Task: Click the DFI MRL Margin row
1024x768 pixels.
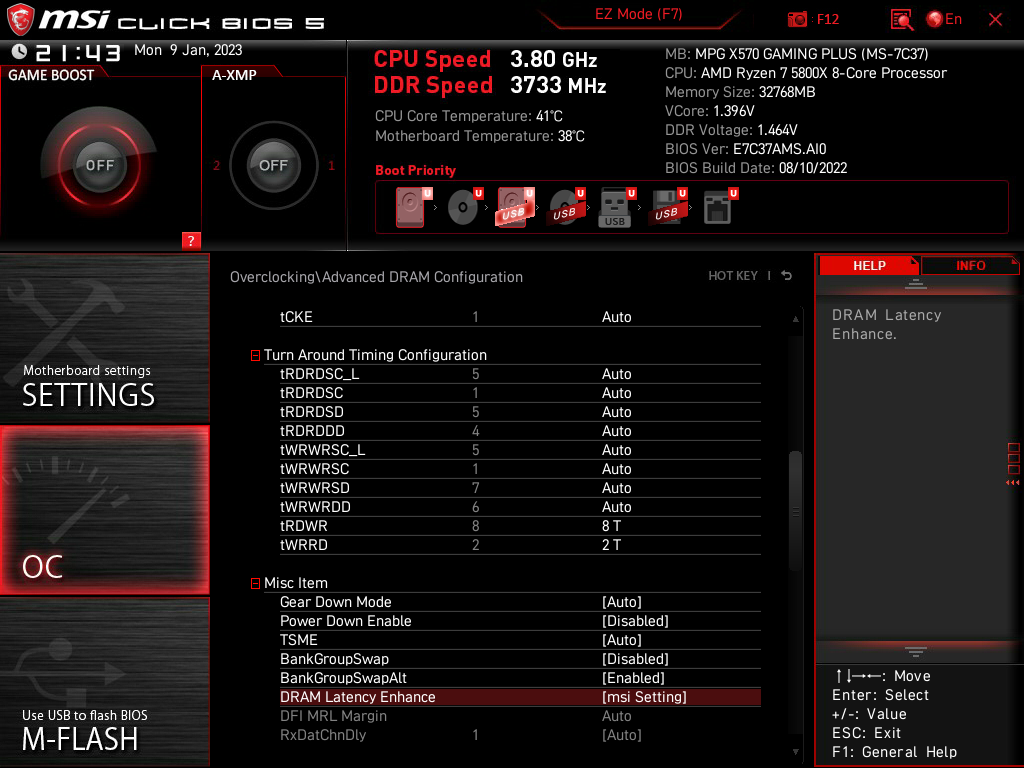Action: (x=520, y=716)
